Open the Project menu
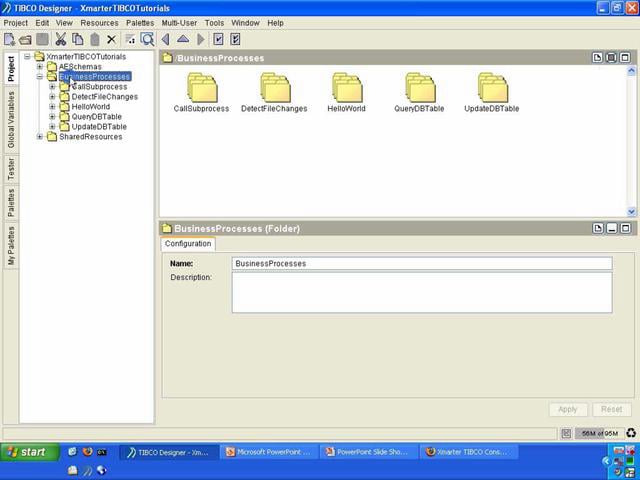The image size is (640, 480). click(x=16, y=23)
